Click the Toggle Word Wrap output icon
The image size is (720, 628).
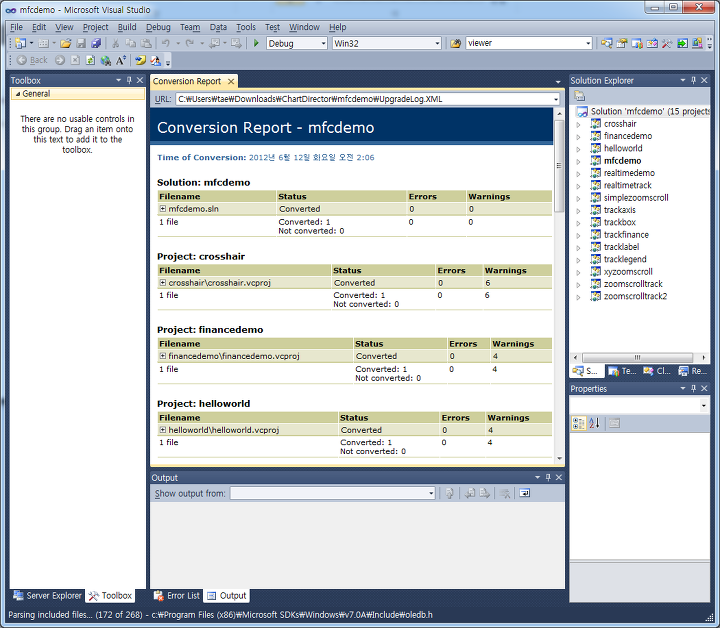click(524, 493)
